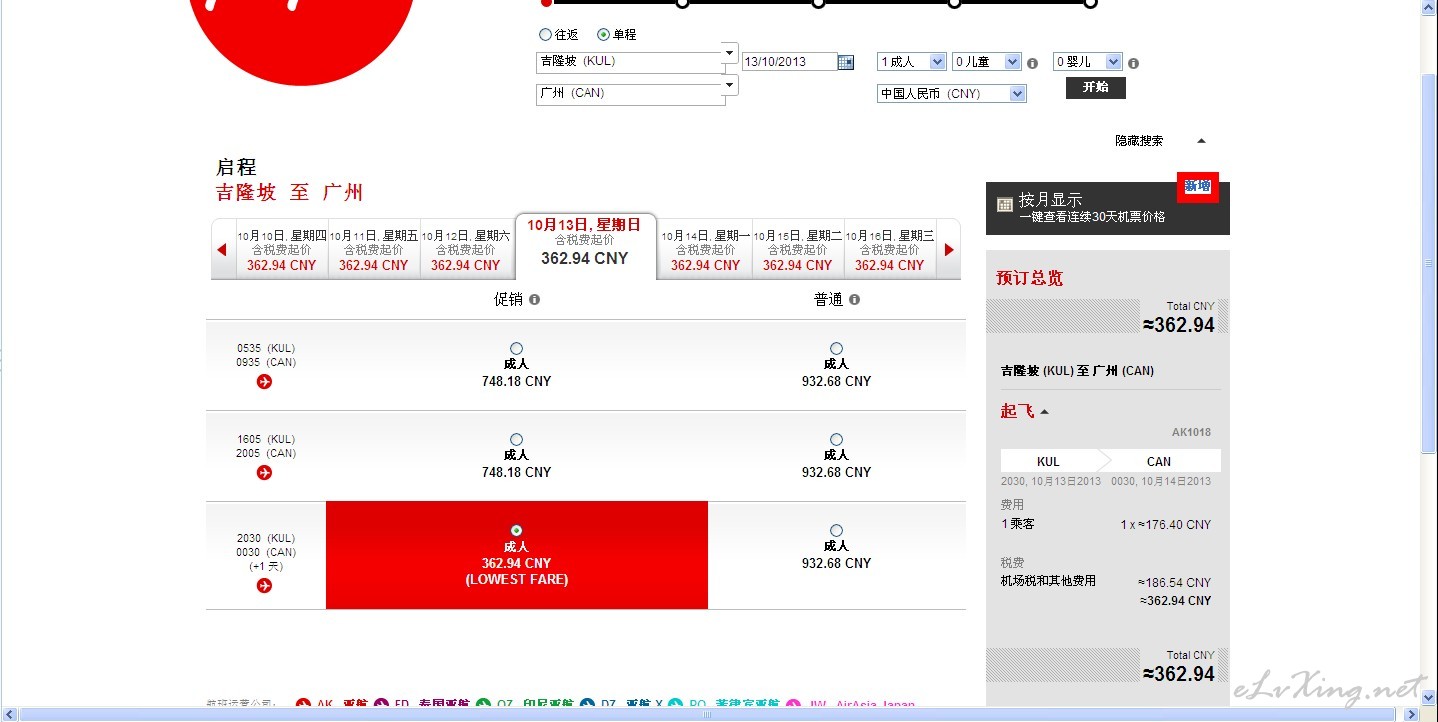Image resolution: width=1438 pixels, height=722 pixels.
Task: Open the 成人 passenger count dropdown
Action: (911, 62)
